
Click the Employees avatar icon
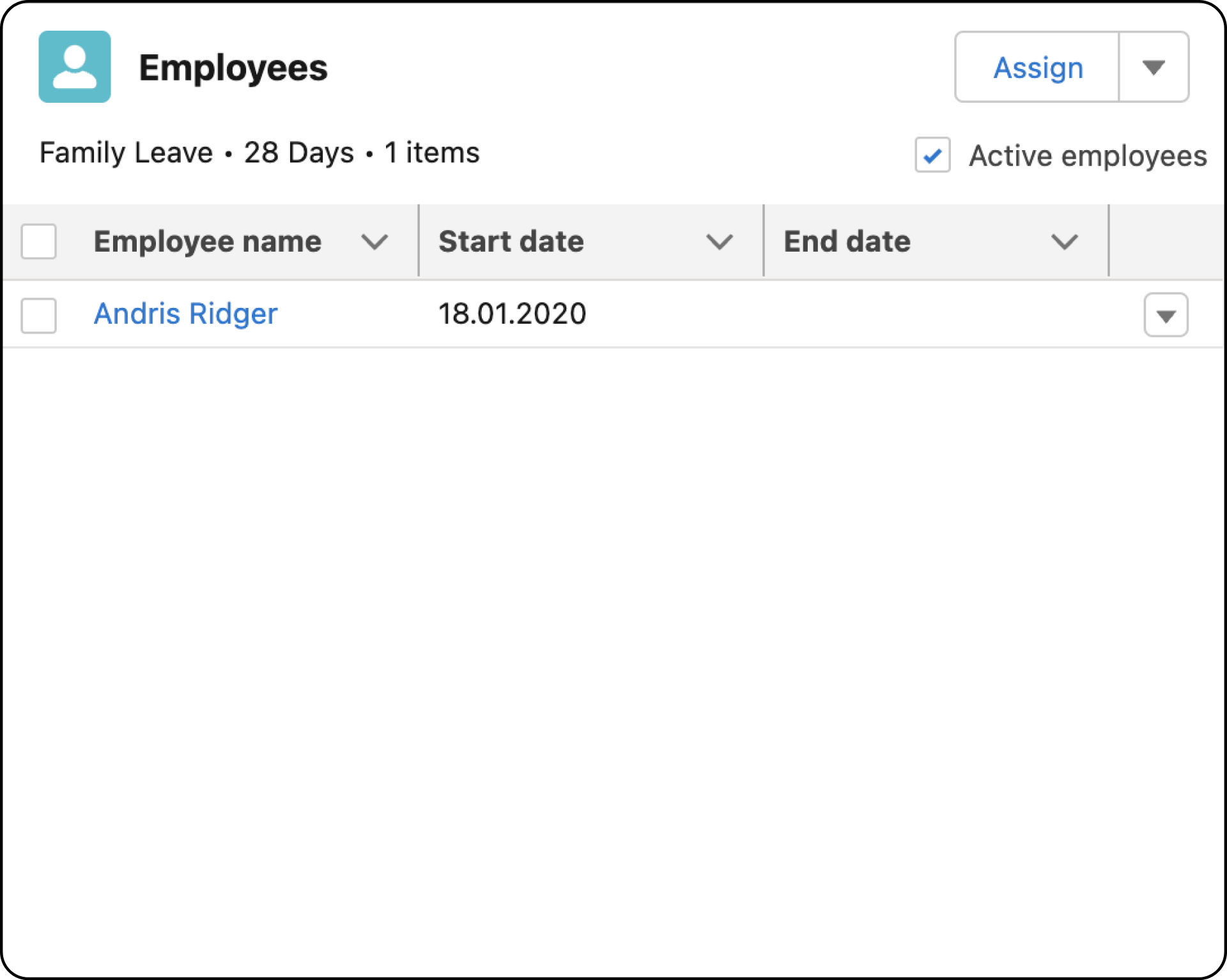[75, 68]
